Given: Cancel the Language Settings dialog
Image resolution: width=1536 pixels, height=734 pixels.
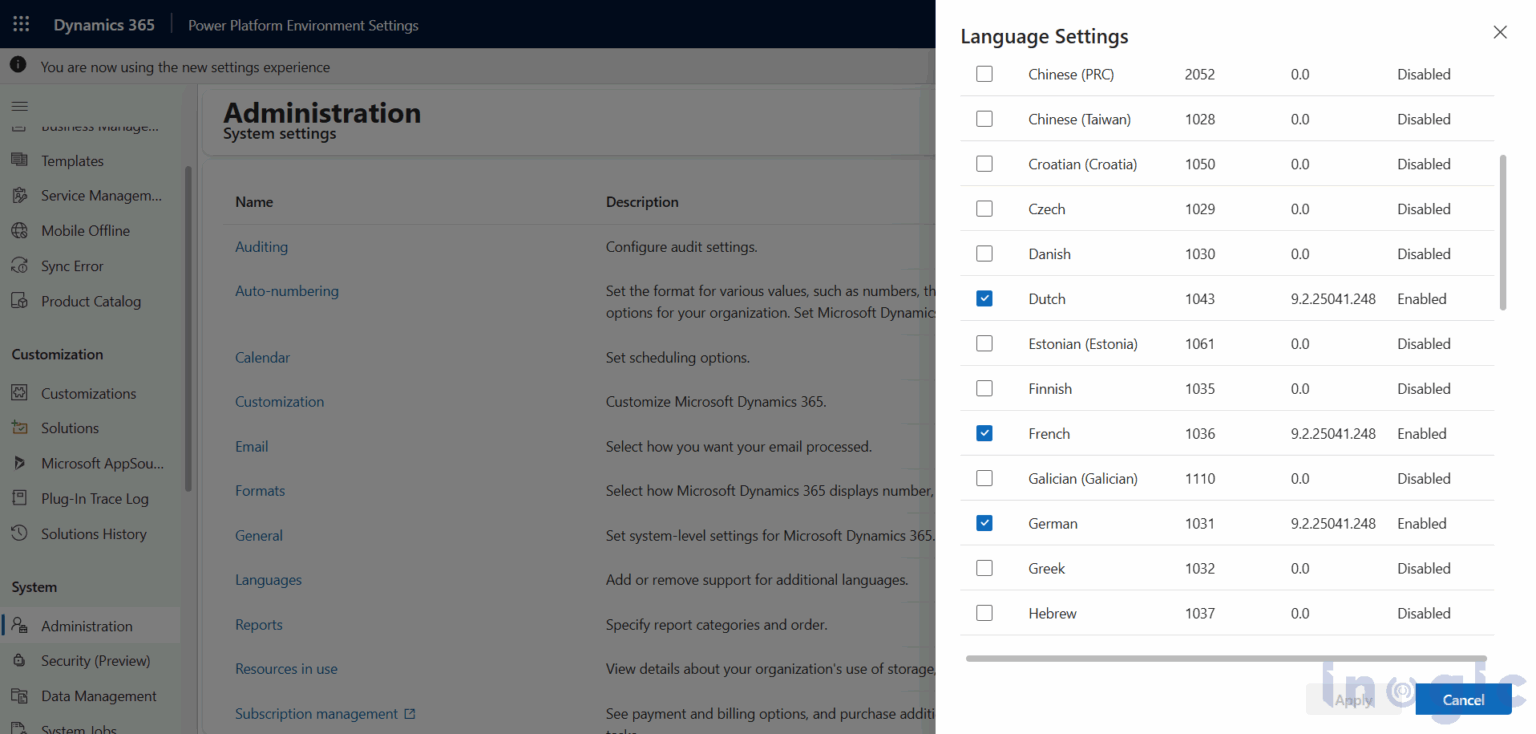Looking at the screenshot, I should [1463, 699].
